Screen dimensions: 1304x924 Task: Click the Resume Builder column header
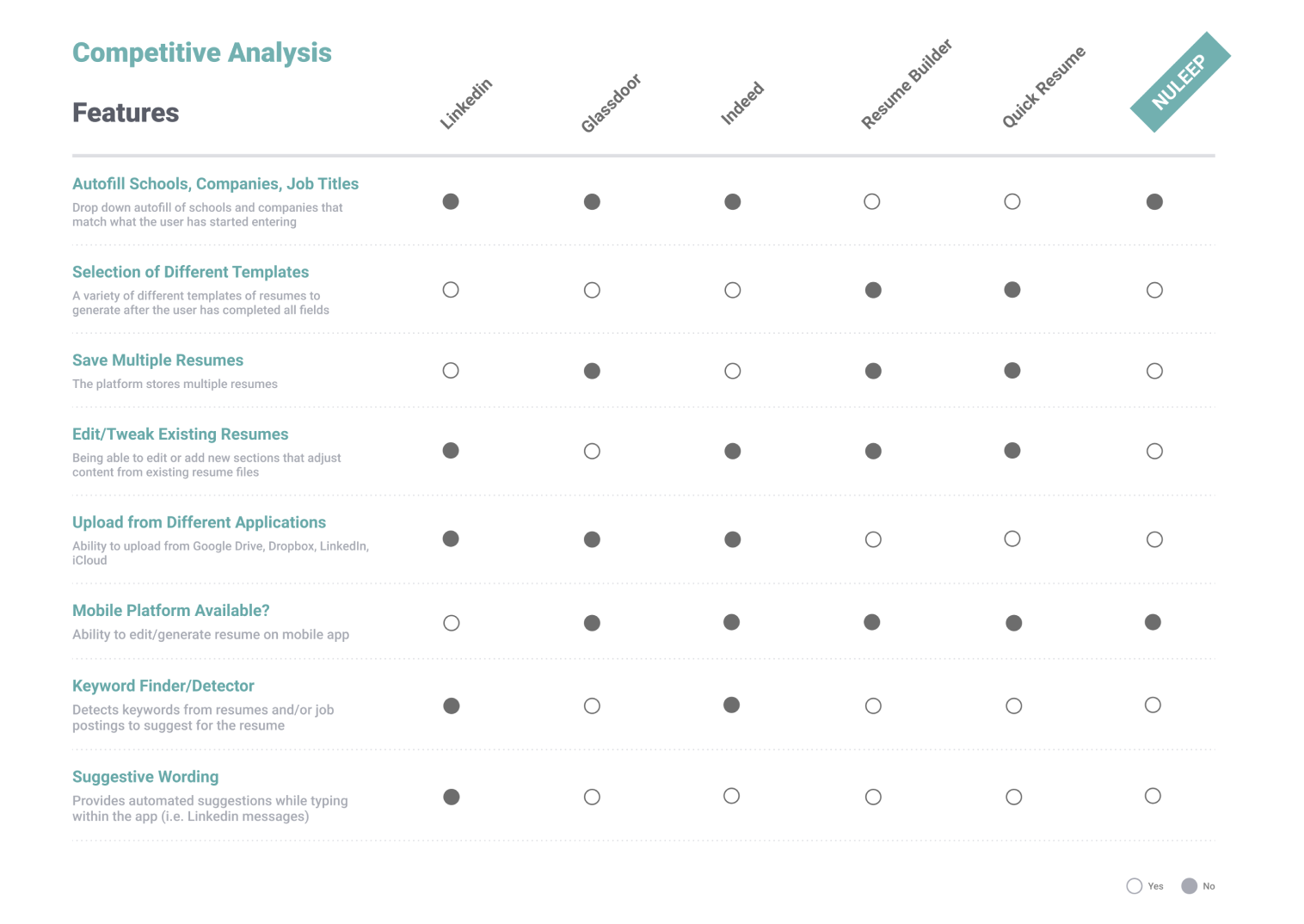pos(907,84)
